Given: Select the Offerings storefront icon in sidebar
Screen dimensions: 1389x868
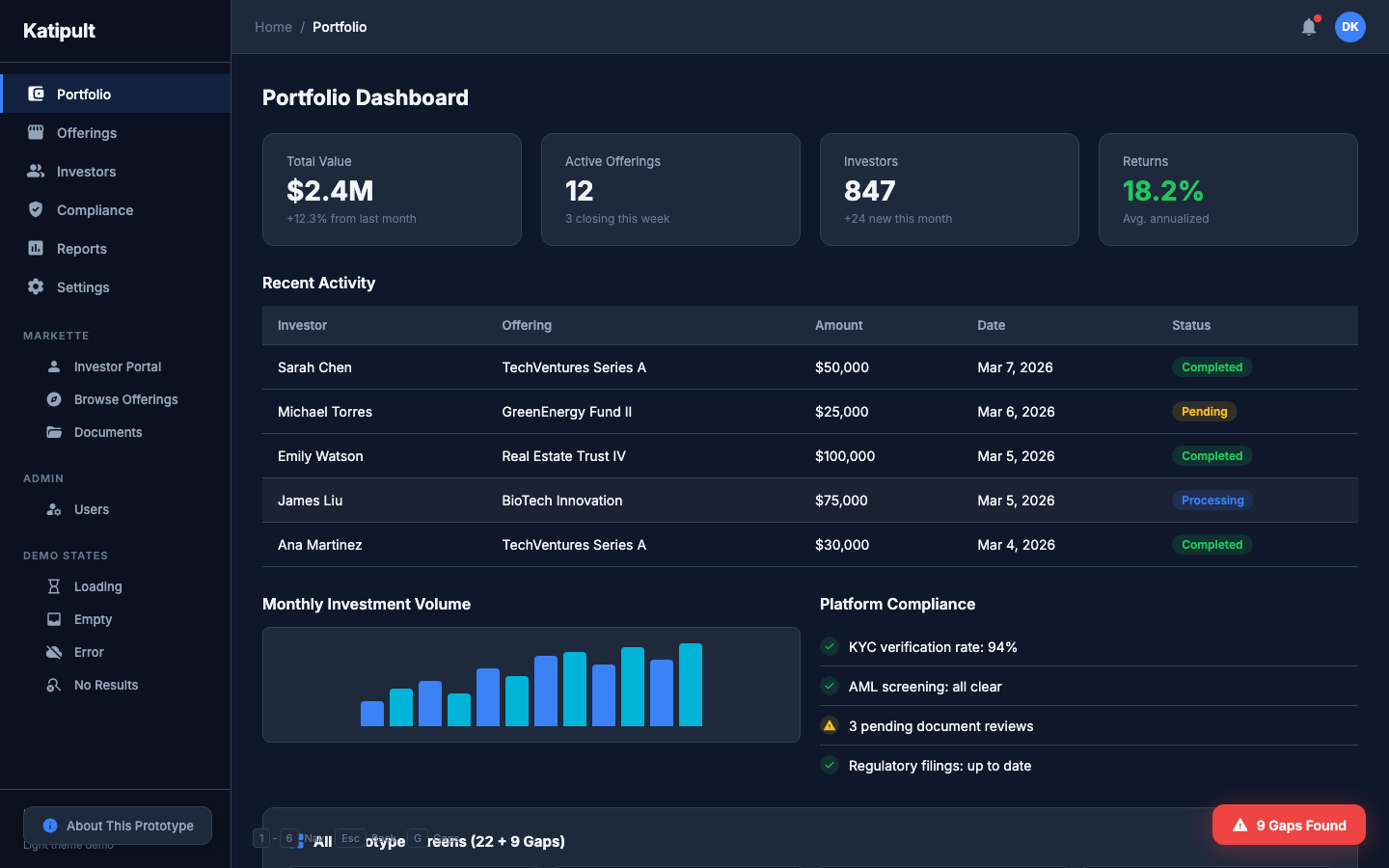Looking at the screenshot, I should click(x=36, y=132).
